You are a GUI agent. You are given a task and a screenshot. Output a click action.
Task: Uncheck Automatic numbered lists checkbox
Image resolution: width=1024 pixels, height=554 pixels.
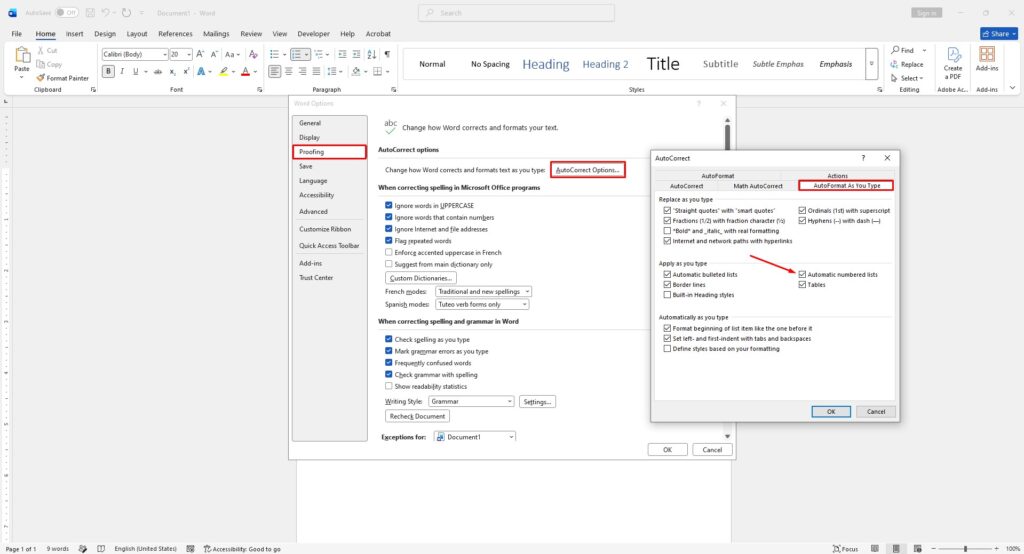[802, 274]
